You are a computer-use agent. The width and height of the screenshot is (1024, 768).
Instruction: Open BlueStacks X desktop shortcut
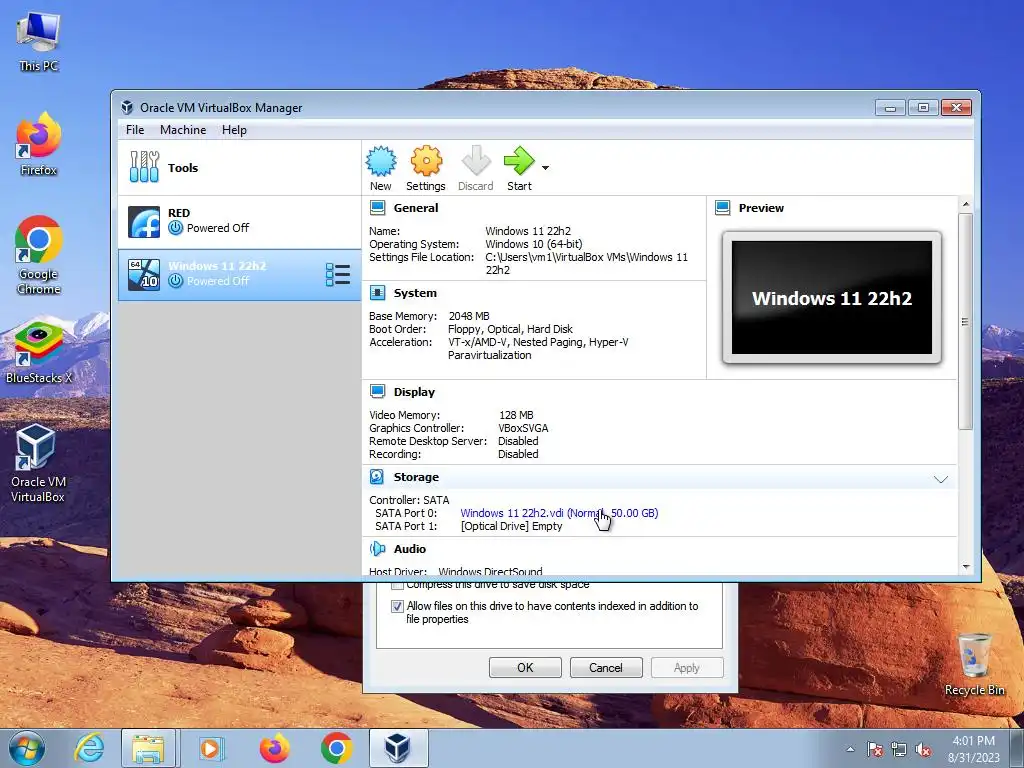coord(39,353)
